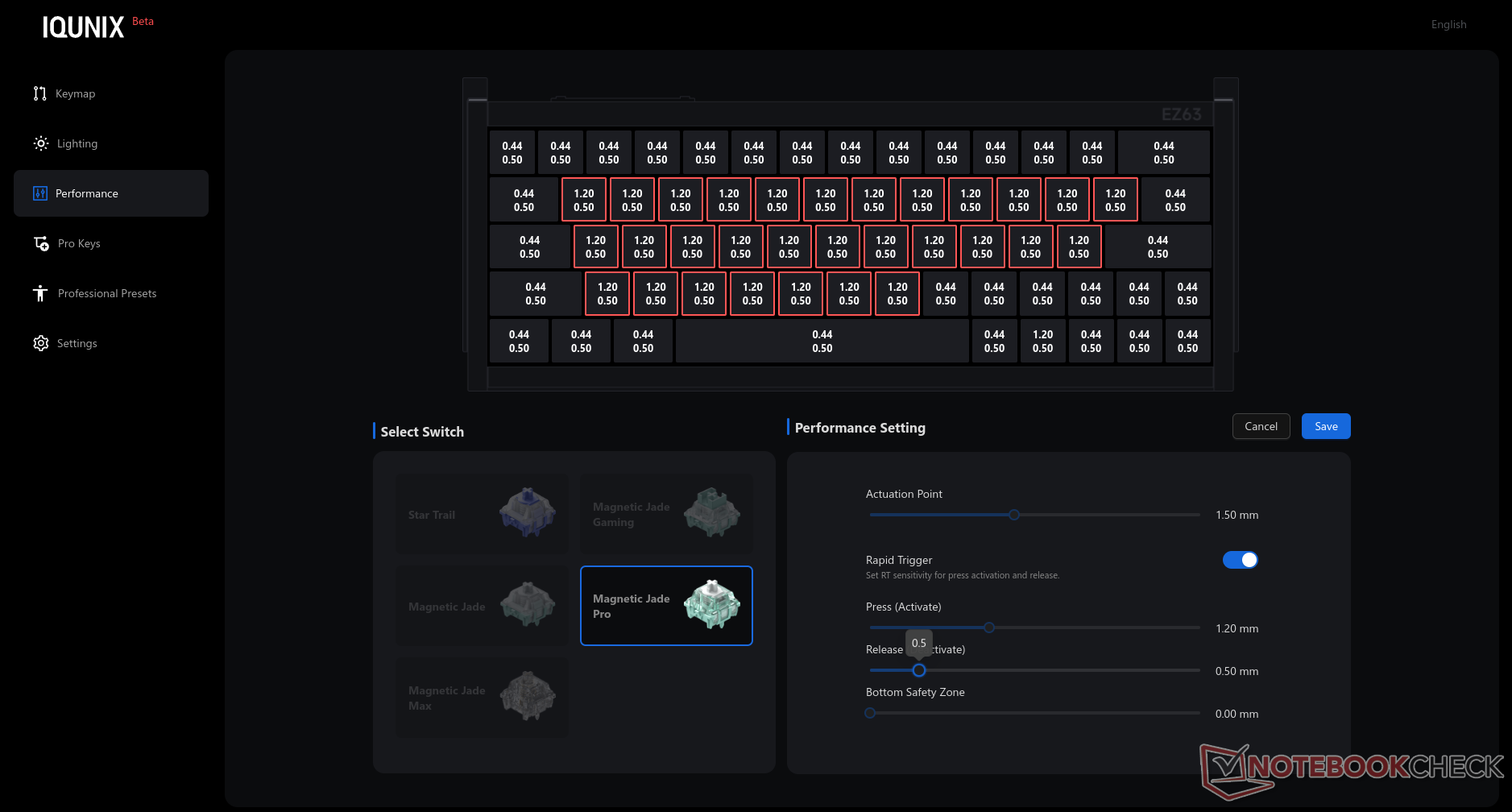Click the Release sensitivity slider handle

pyautogui.click(x=919, y=670)
